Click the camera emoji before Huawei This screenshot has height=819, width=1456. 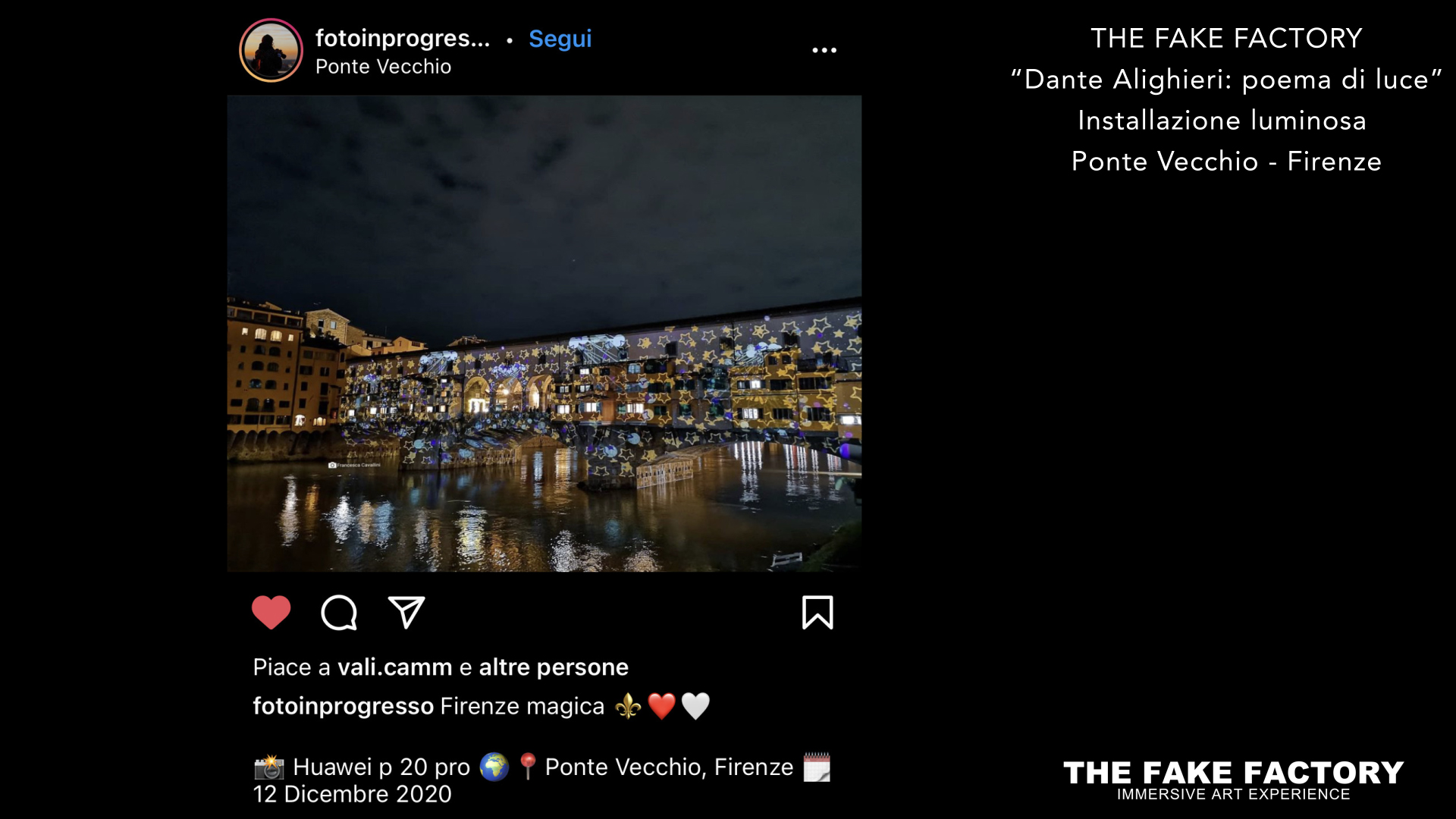click(x=268, y=767)
